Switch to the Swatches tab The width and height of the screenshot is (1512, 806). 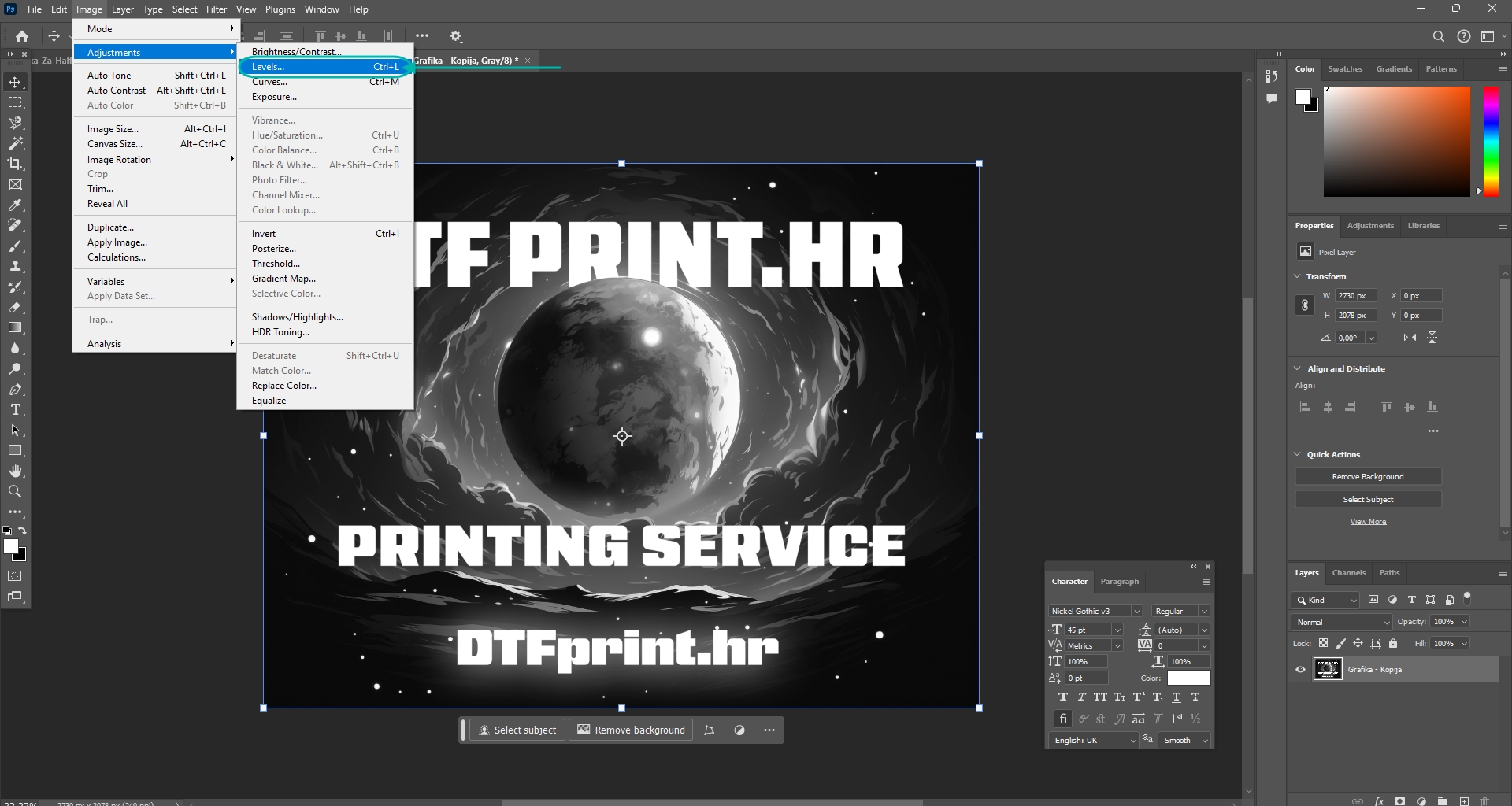coord(1345,68)
